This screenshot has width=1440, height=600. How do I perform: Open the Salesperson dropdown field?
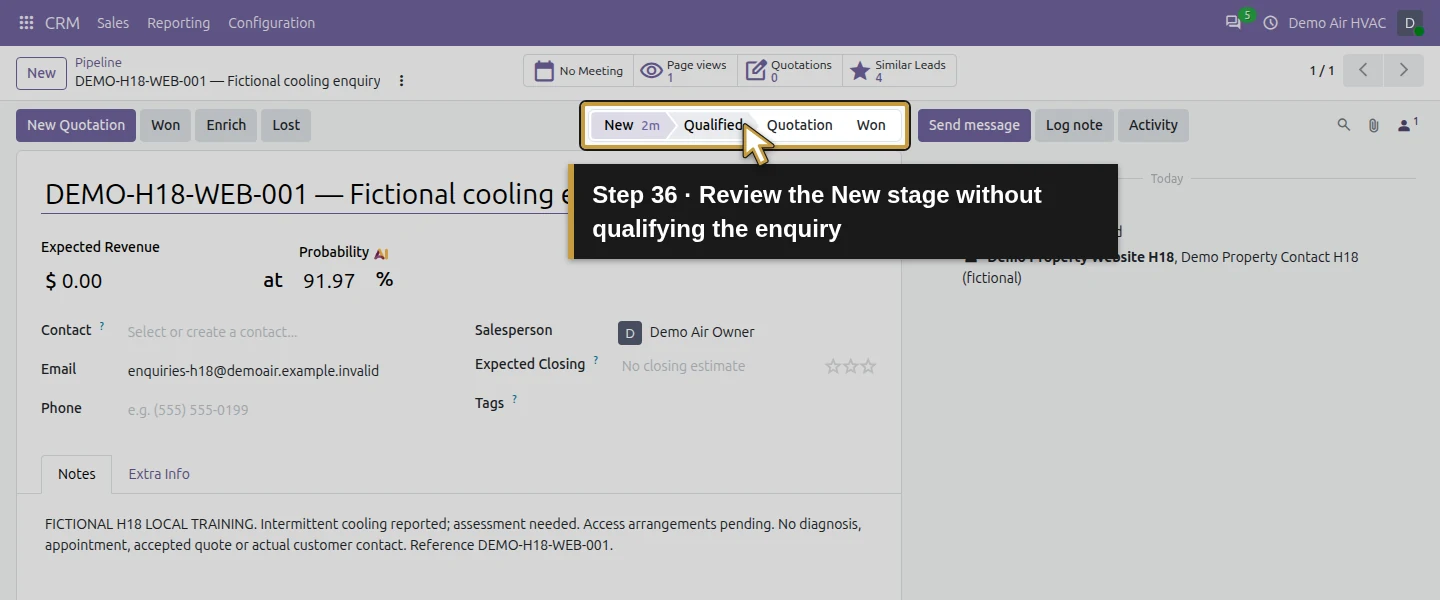747,332
